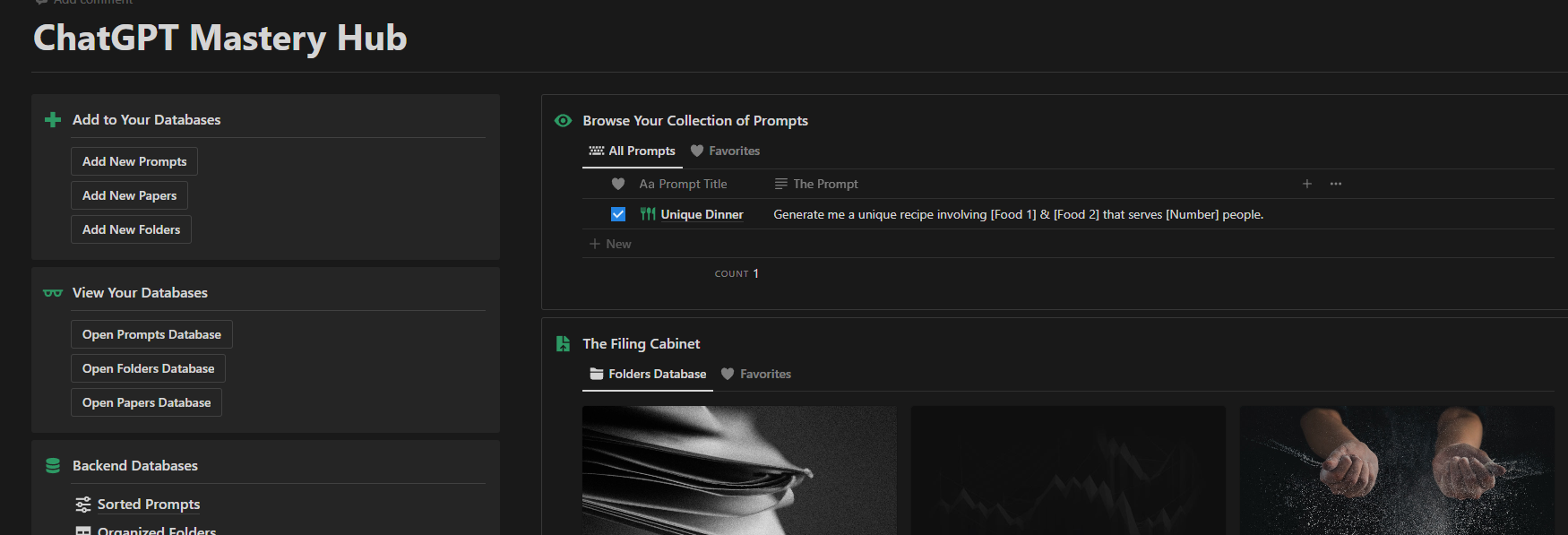This screenshot has width=1568, height=535.
Task: Click the Add New Folders button
Action: click(131, 229)
